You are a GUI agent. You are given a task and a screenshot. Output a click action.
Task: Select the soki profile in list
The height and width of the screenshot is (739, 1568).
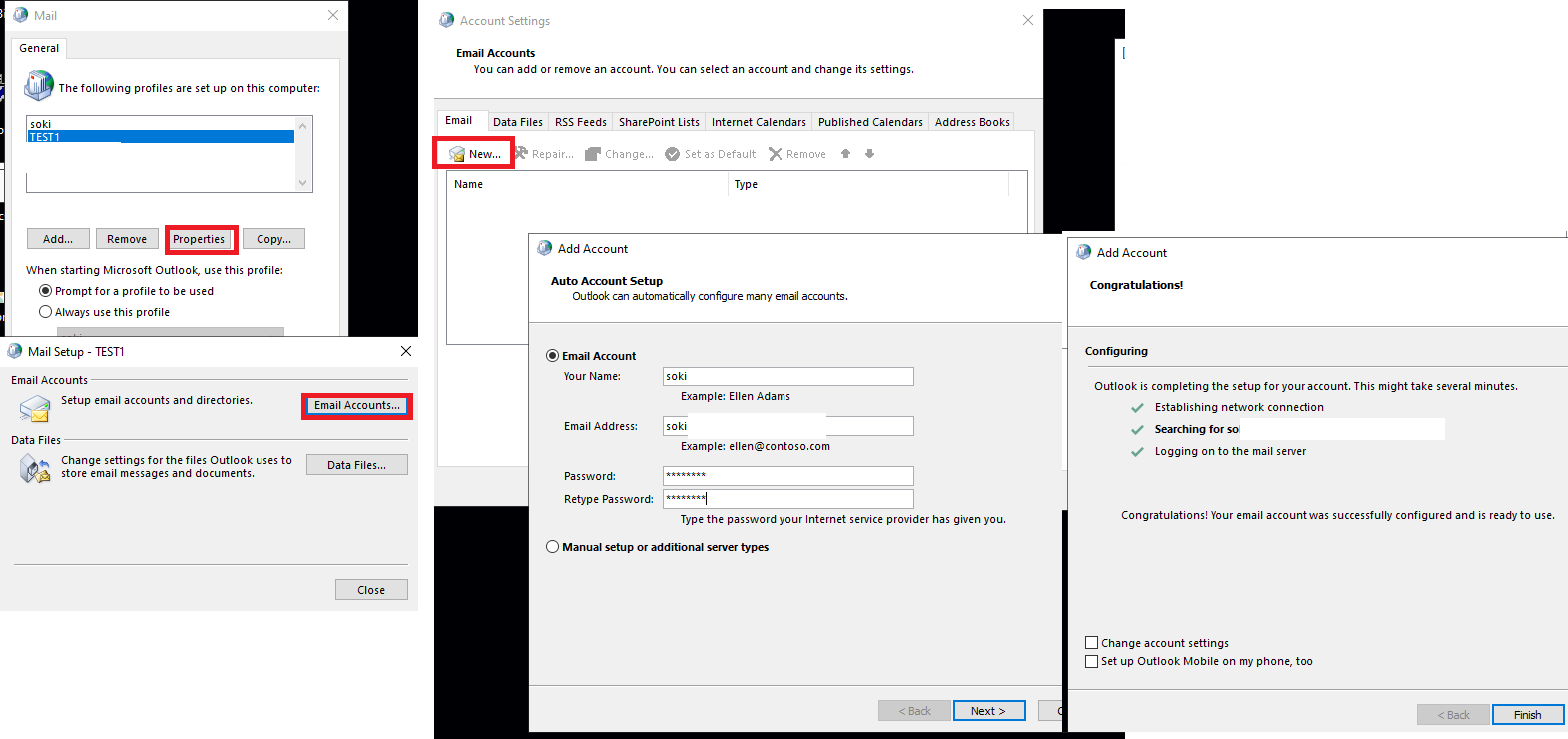(161, 124)
